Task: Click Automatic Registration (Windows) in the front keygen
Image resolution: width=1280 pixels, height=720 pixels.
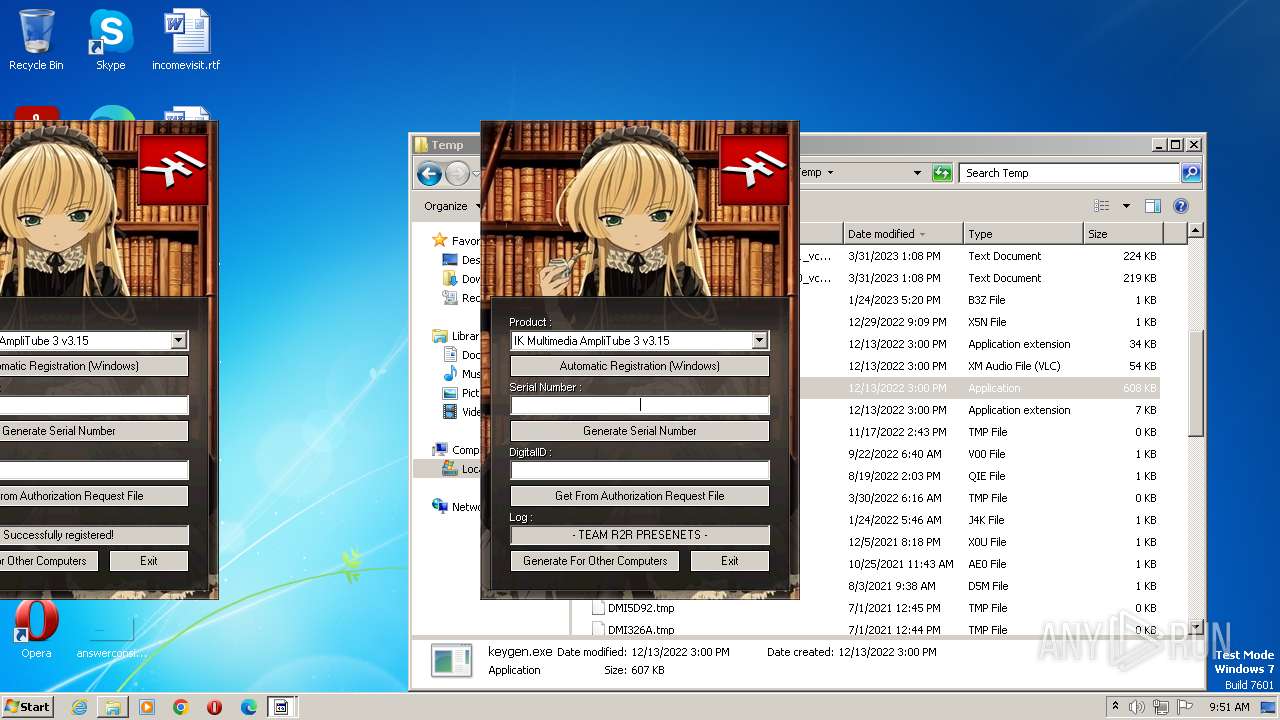Action: pyautogui.click(x=640, y=366)
